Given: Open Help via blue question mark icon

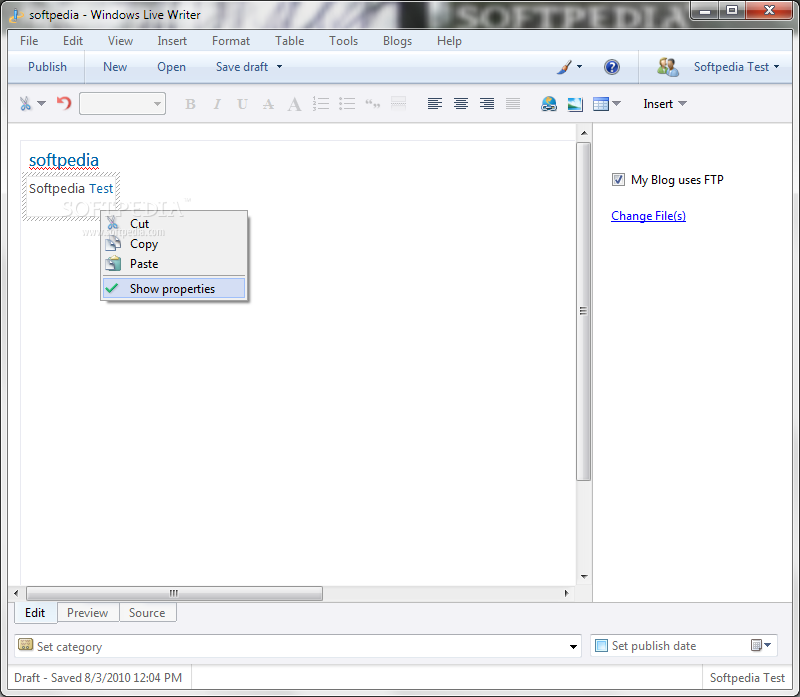Looking at the screenshot, I should coord(612,67).
